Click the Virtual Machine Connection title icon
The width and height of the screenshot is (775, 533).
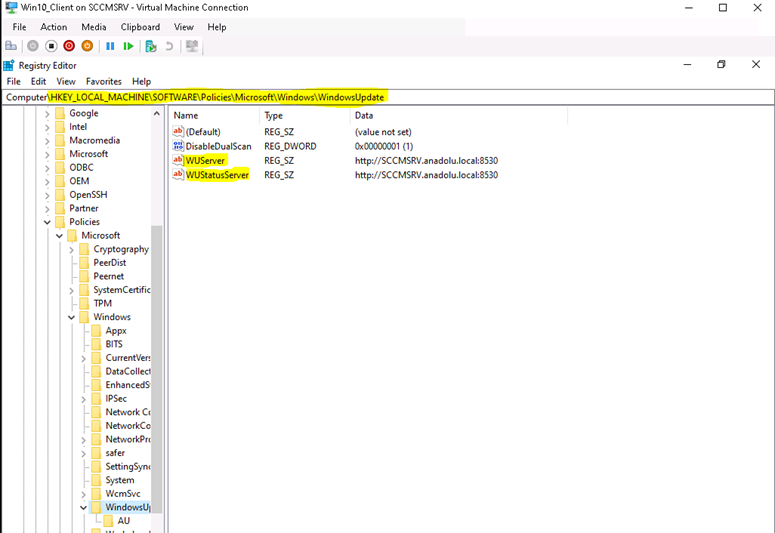pos(10,7)
